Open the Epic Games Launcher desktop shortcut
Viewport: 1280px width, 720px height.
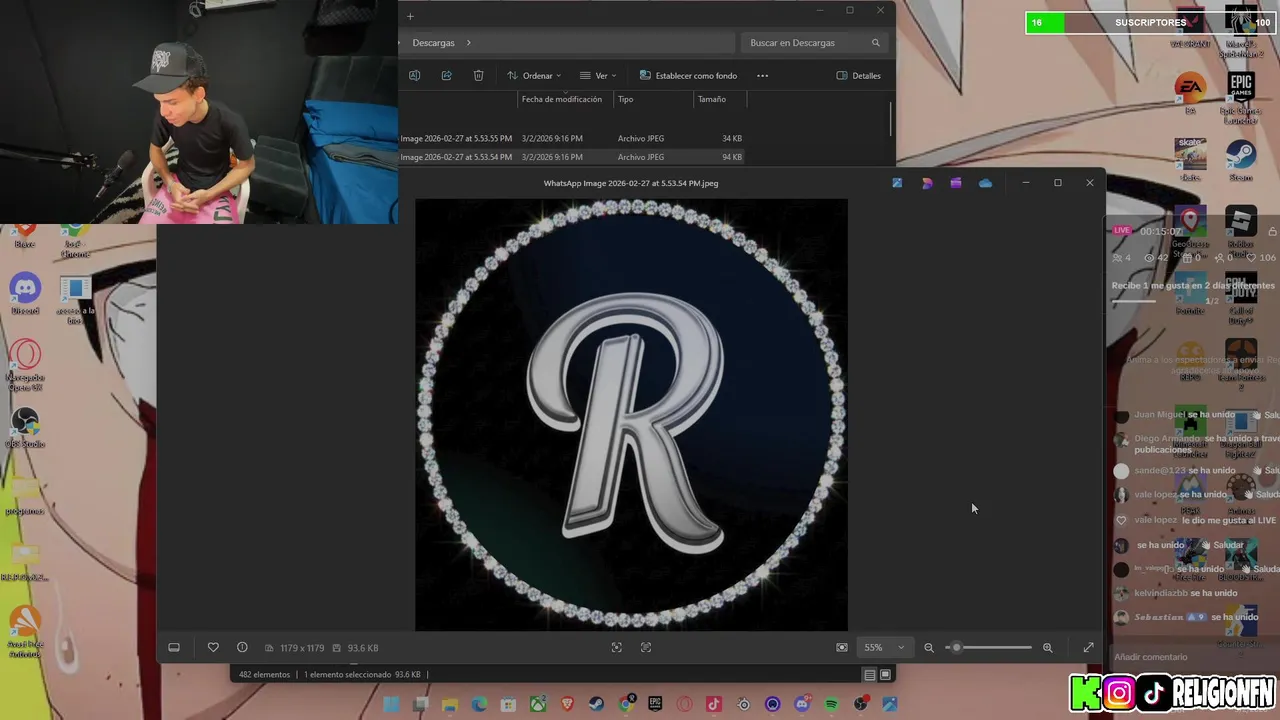[x=1241, y=98]
